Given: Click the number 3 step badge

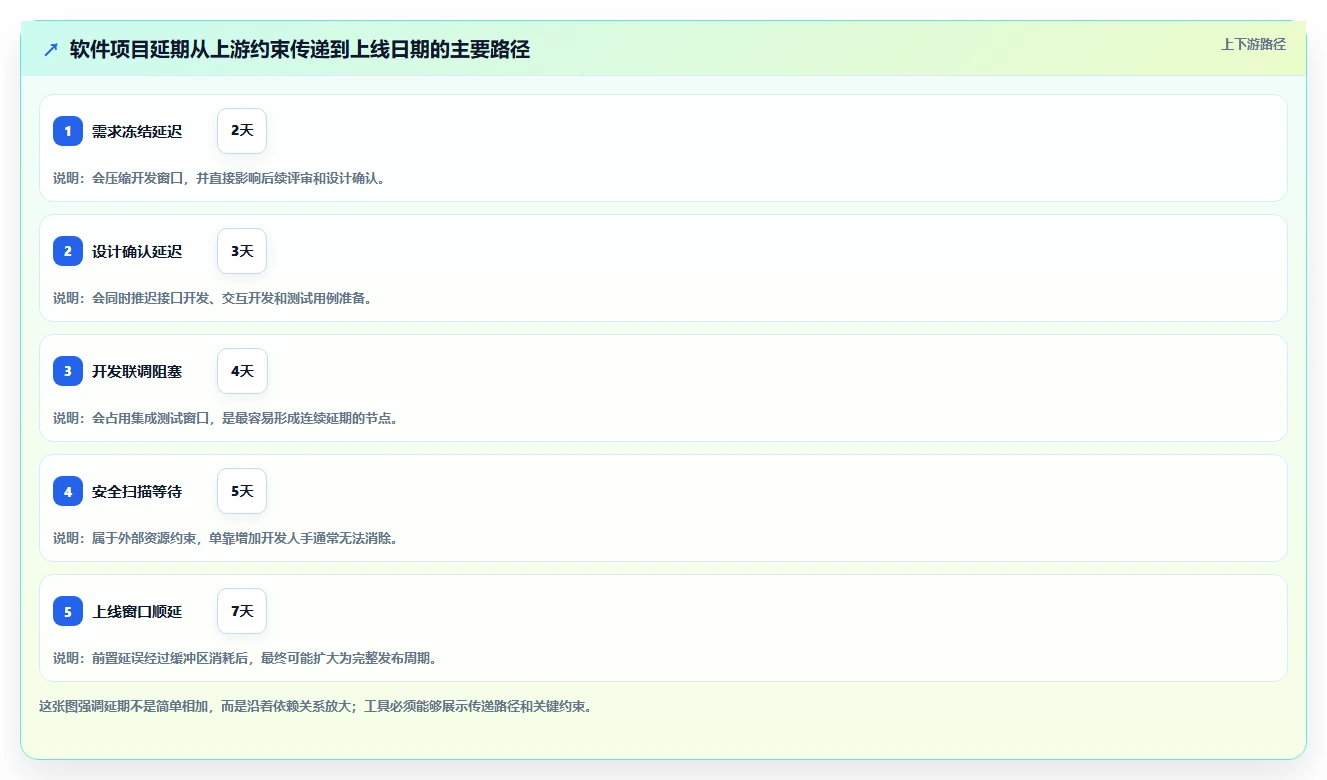Looking at the screenshot, I should tap(68, 371).
